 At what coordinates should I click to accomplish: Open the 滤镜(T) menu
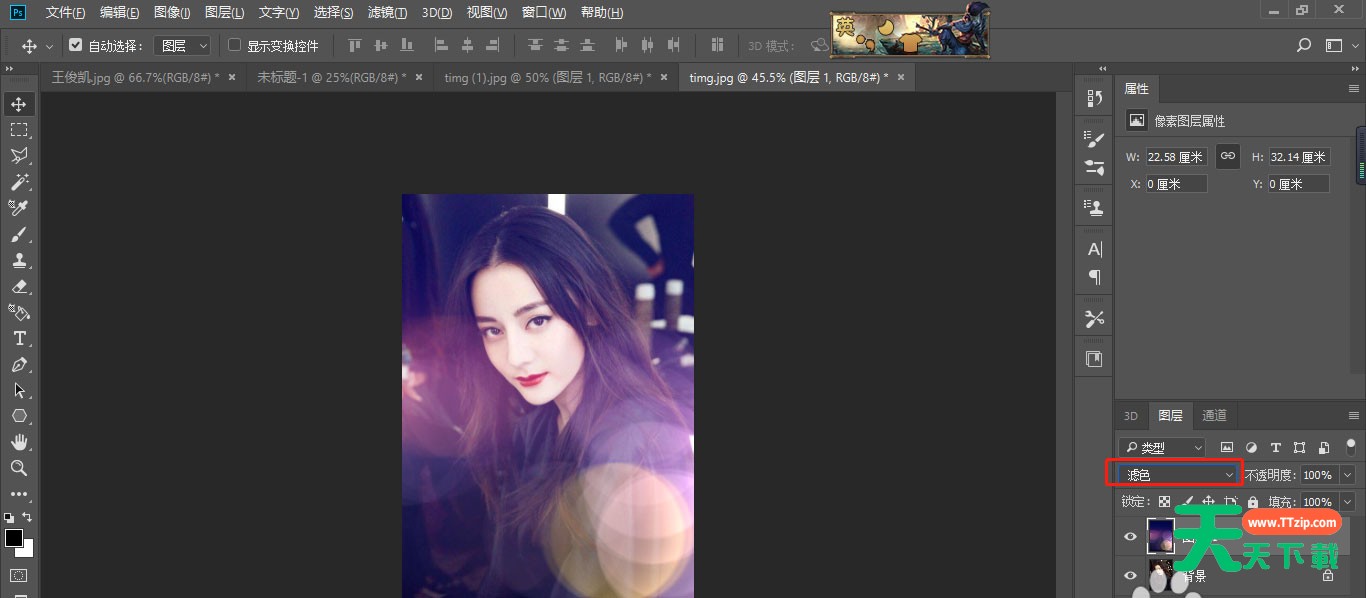tap(387, 13)
